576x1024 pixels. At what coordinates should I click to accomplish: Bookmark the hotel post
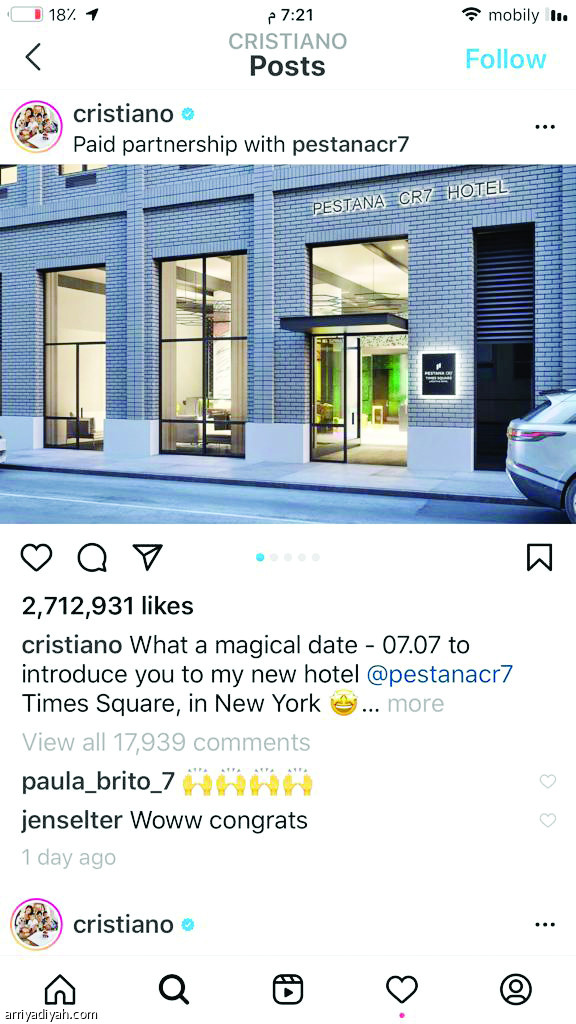[x=539, y=558]
